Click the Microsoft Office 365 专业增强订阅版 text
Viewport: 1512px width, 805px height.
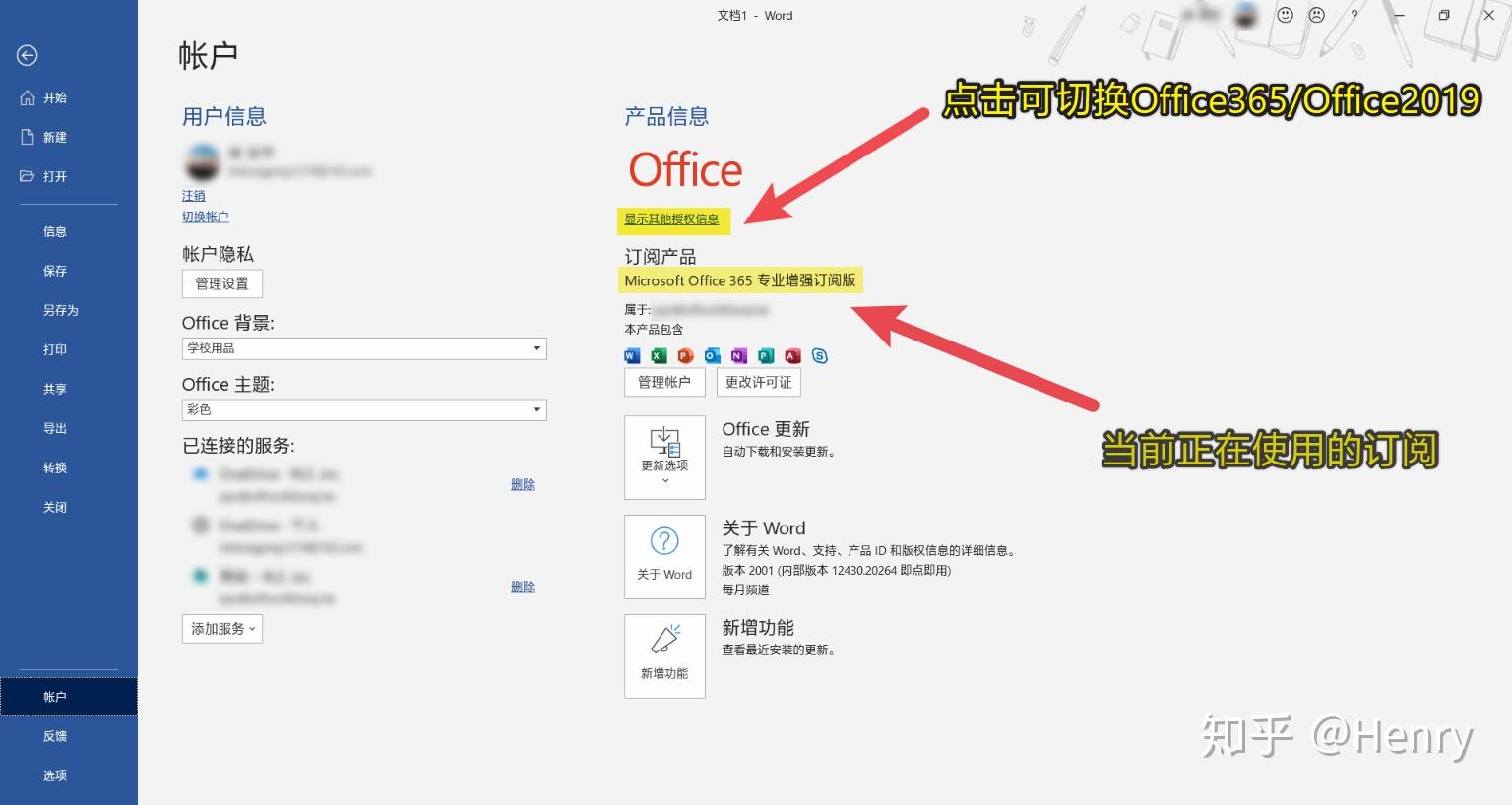click(x=740, y=280)
